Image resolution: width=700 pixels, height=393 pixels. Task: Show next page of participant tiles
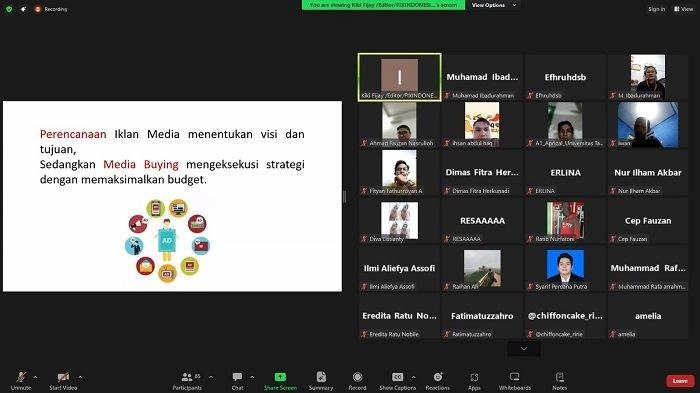pyautogui.click(x=524, y=349)
